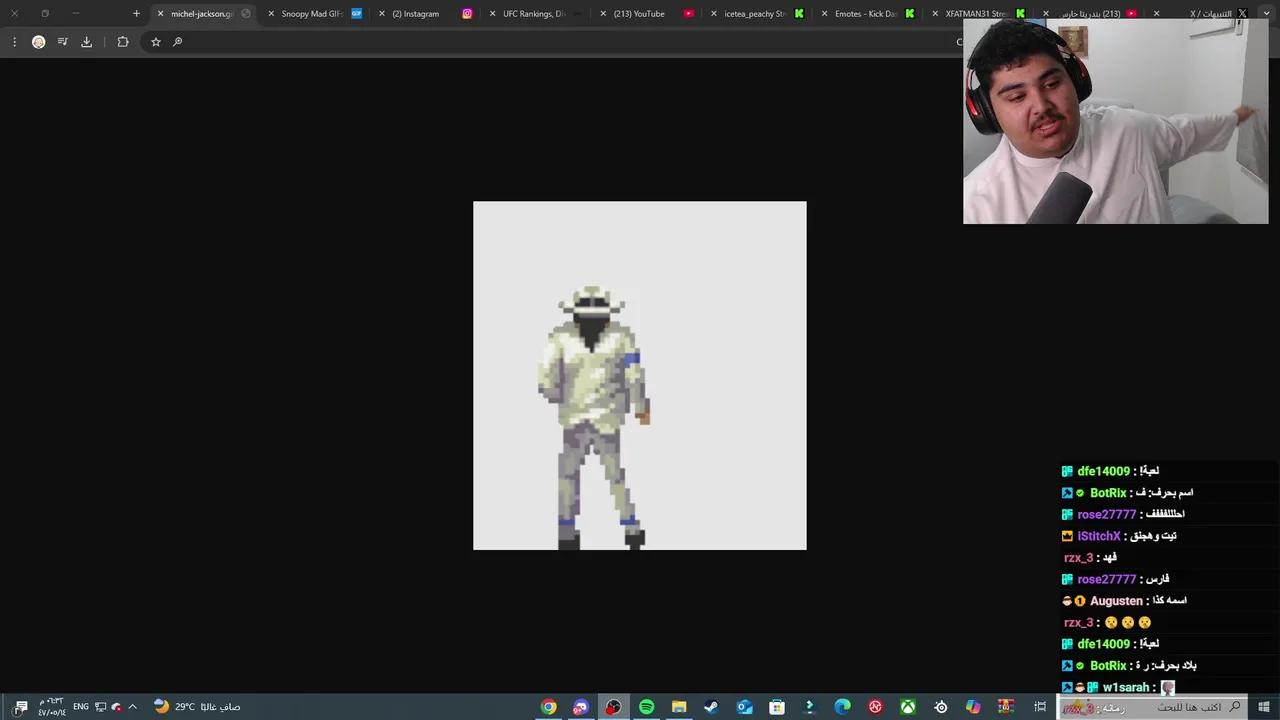This screenshot has height=720, width=1280.
Task: Open the Chrome three-dot menu
Action: (x=14, y=42)
